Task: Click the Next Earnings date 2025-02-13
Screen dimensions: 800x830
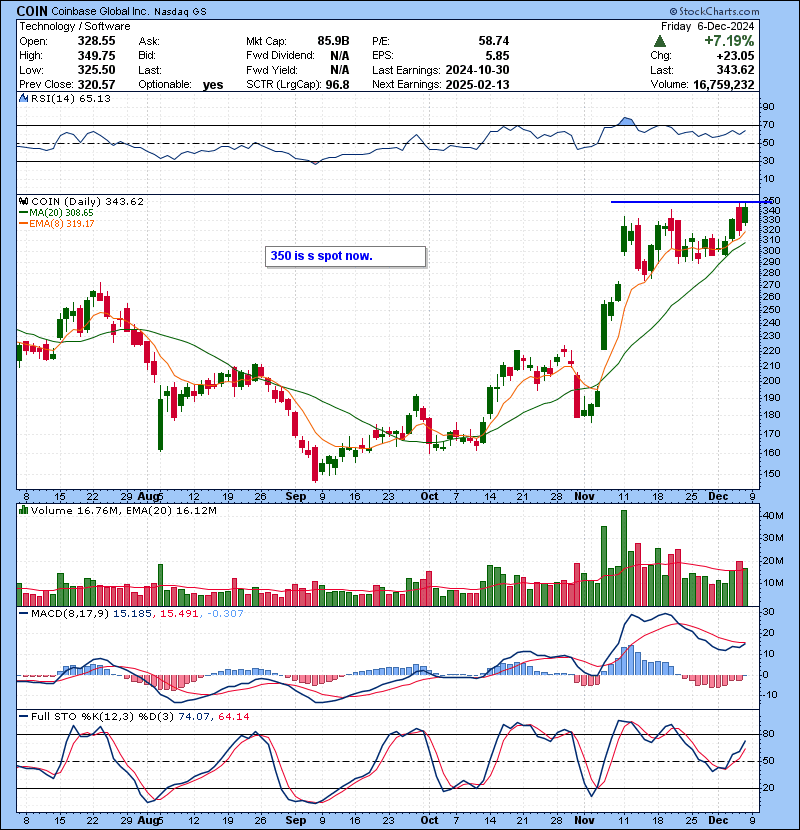Action: (x=477, y=84)
